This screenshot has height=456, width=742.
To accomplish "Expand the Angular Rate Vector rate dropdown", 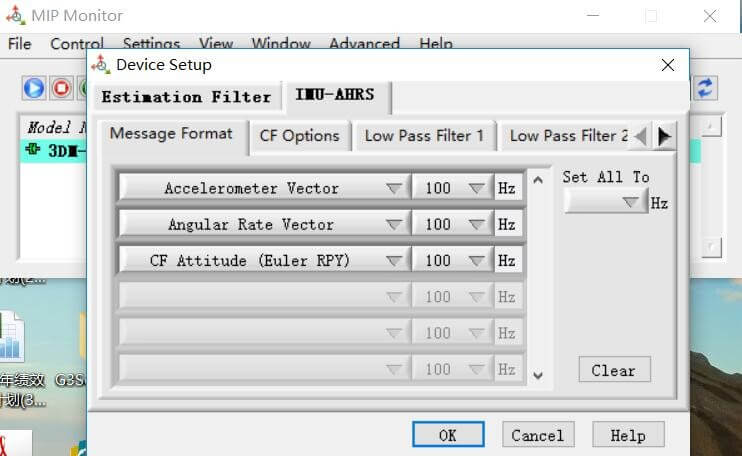I will click(476, 224).
